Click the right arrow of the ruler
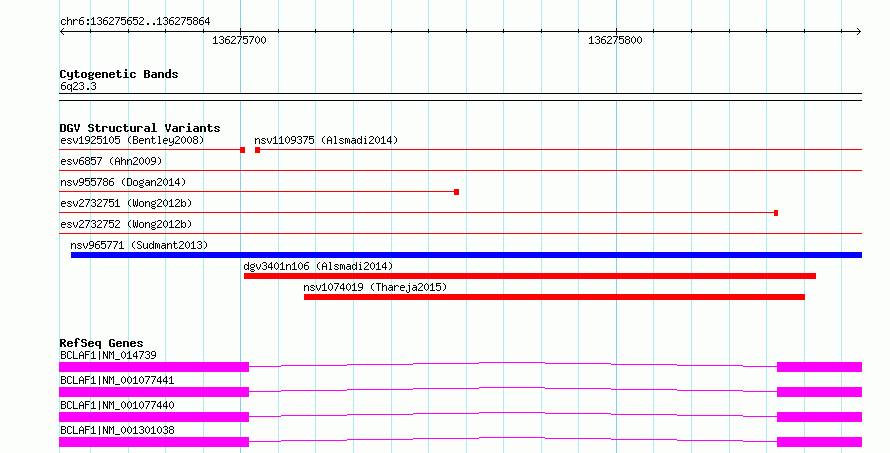 (x=859, y=32)
